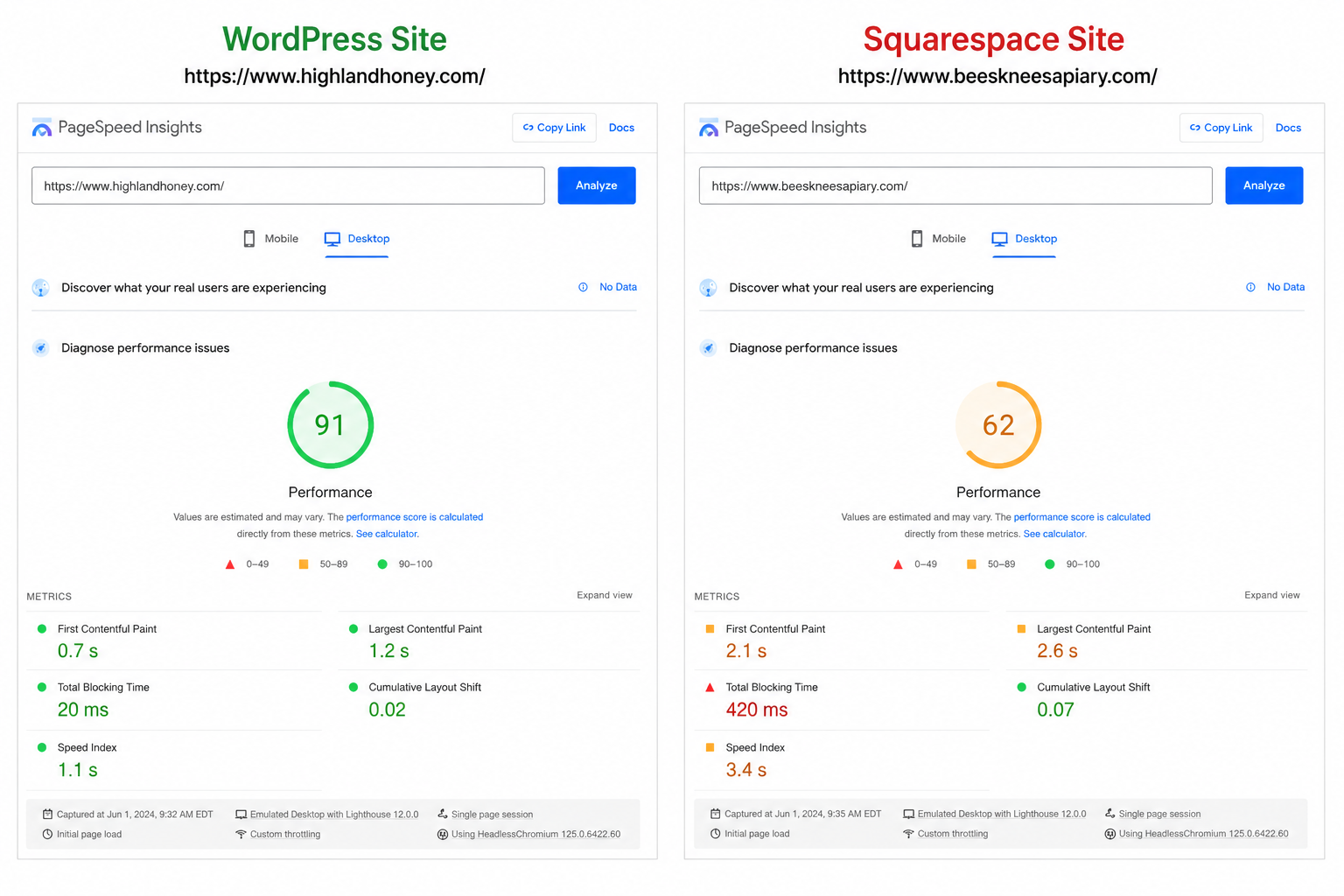Click orange square 50–89 legend icon, Squarespace panel
The height and width of the screenshot is (896, 1344).
[x=971, y=564]
